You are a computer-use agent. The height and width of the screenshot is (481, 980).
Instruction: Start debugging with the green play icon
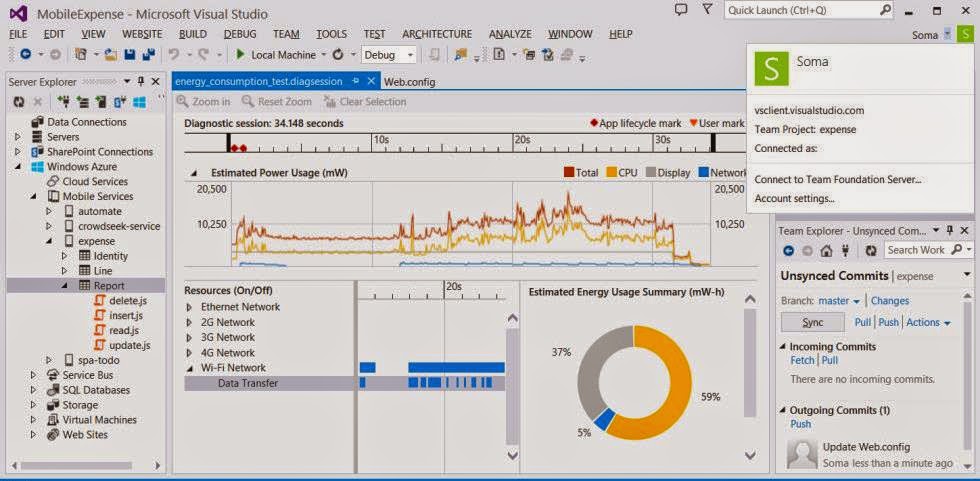click(240, 55)
